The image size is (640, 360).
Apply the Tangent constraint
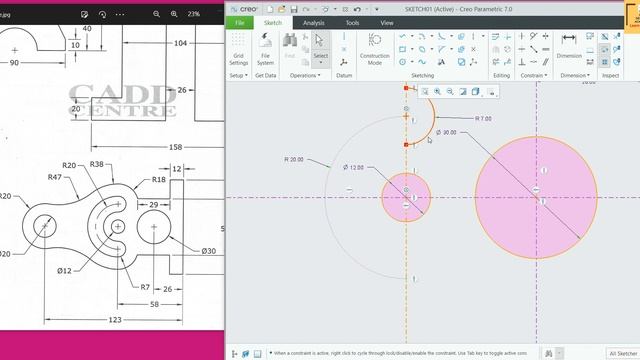[533, 36]
